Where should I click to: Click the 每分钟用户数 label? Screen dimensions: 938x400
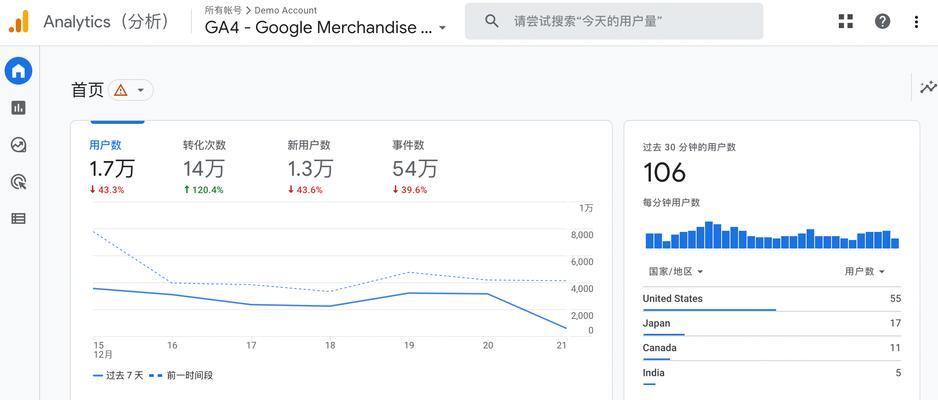point(671,203)
